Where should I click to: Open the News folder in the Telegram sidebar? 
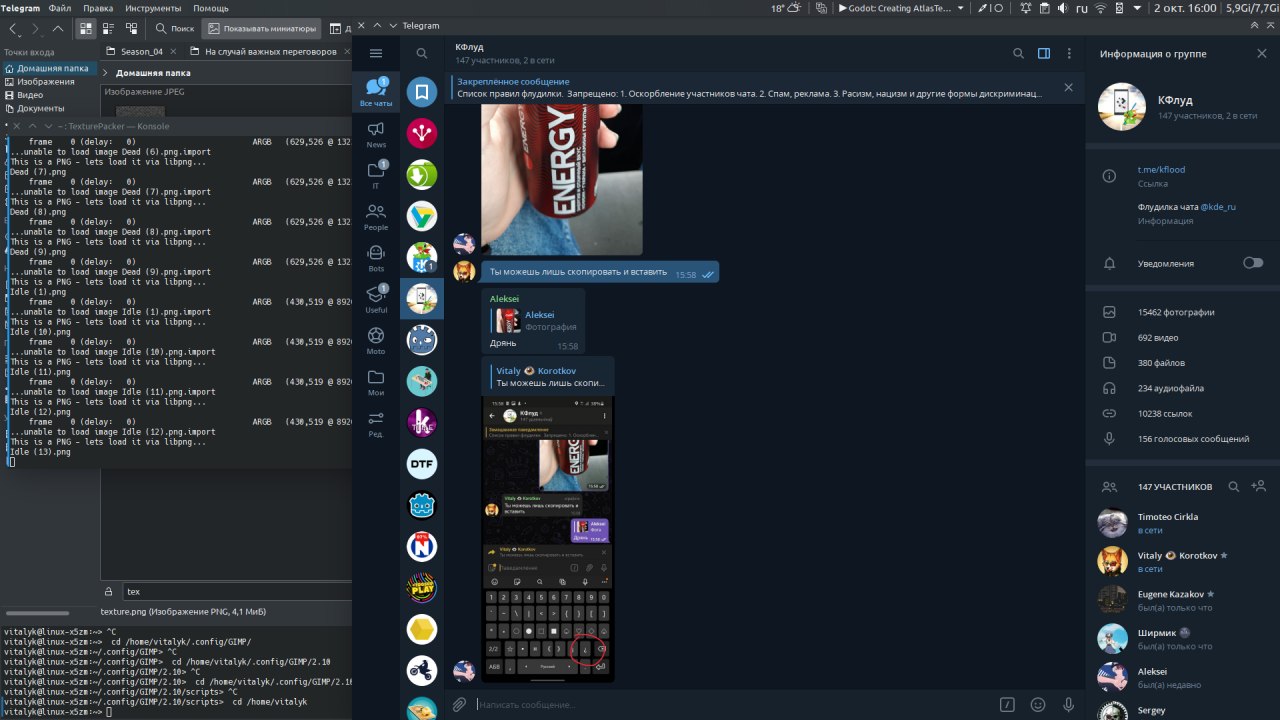pyautogui.click(x=376, y=134)
